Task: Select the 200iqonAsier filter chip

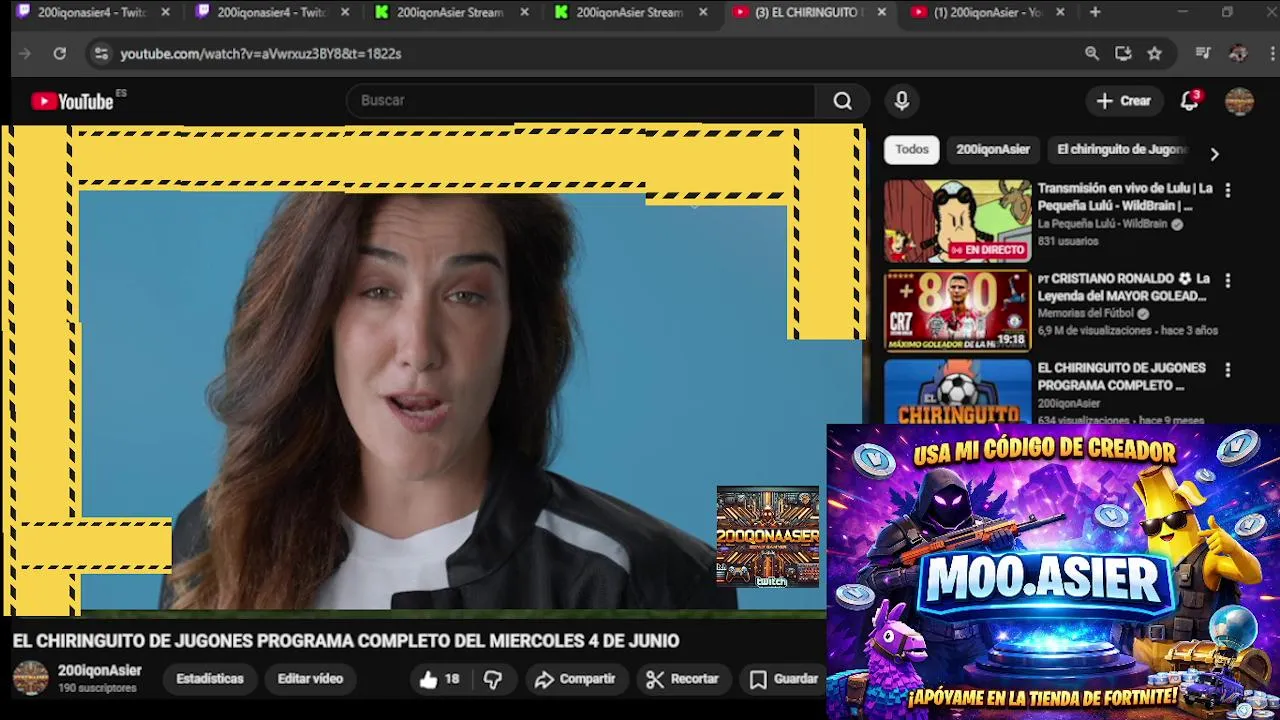Action: click(x=993, y=149)
